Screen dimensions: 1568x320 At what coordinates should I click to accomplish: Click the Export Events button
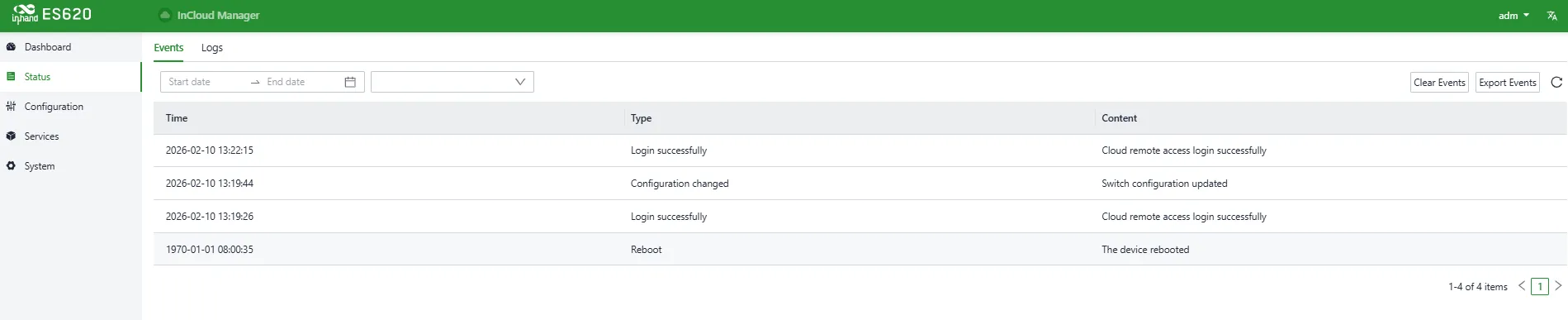pos(1508,82)
